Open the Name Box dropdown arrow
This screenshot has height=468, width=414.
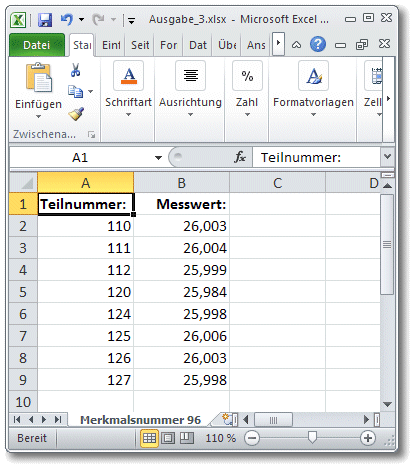pyautogui.click(x=158, y=157)
